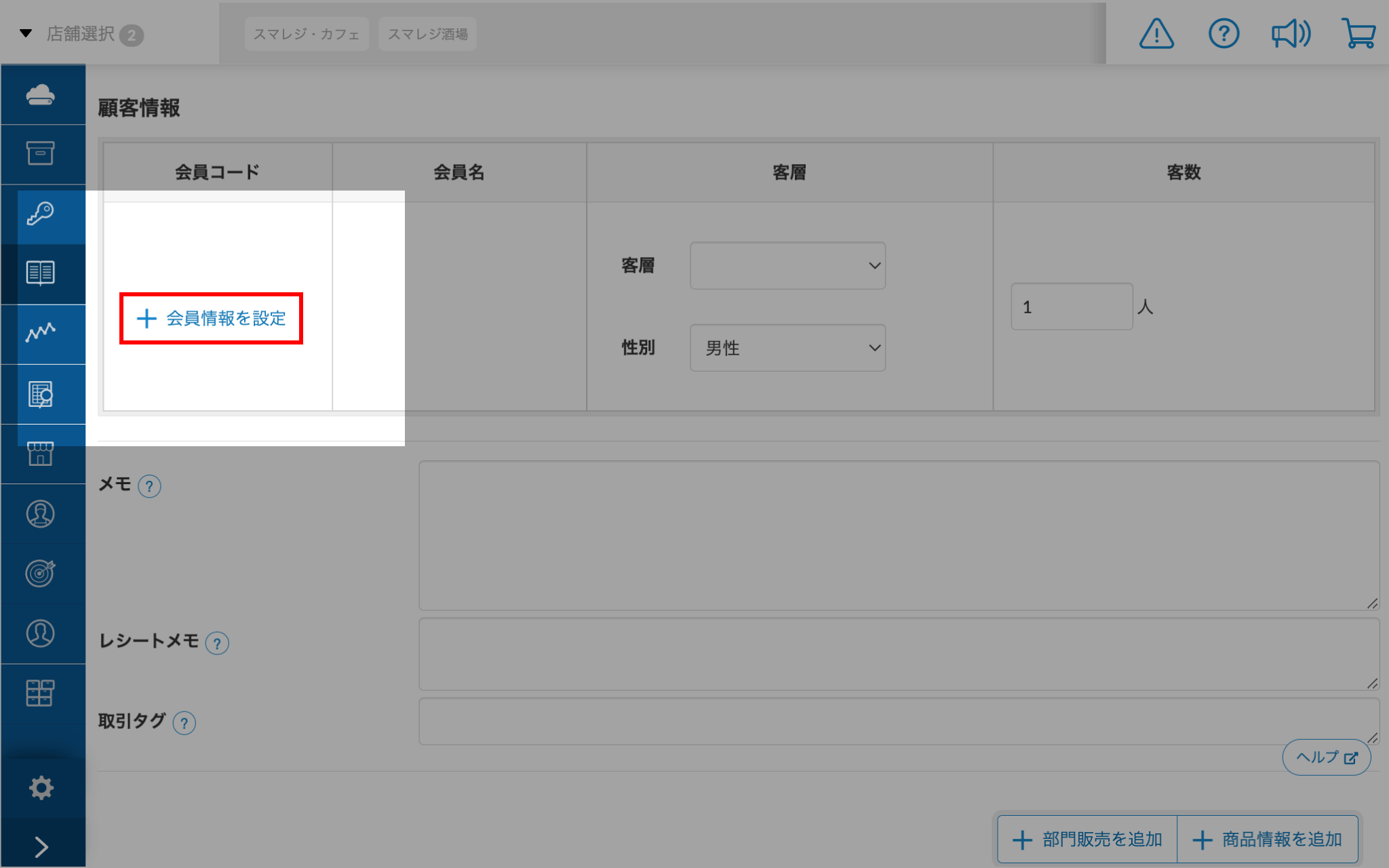Expand the 店舗選択 store selector
Screen dimensions: 1389x868
(x=81, y=34)
